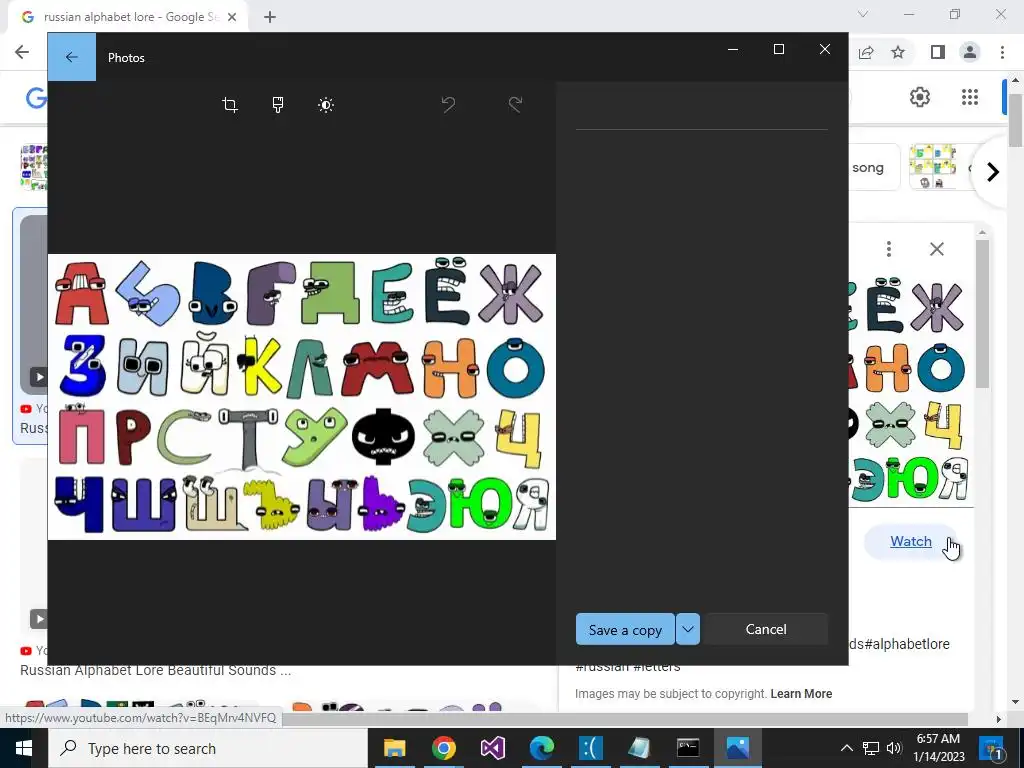Click Save a copy button
Screen dimensions: 1024x768
point(625,630)
